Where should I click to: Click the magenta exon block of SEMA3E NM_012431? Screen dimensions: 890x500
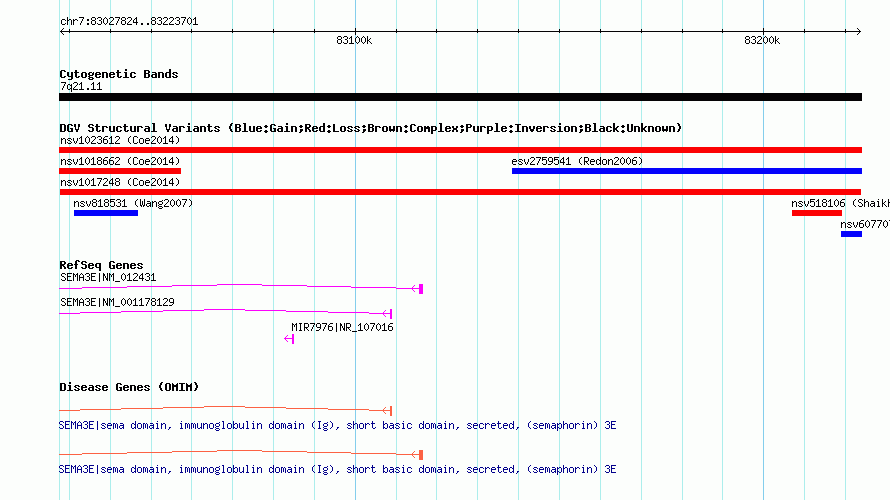point(421,289)
